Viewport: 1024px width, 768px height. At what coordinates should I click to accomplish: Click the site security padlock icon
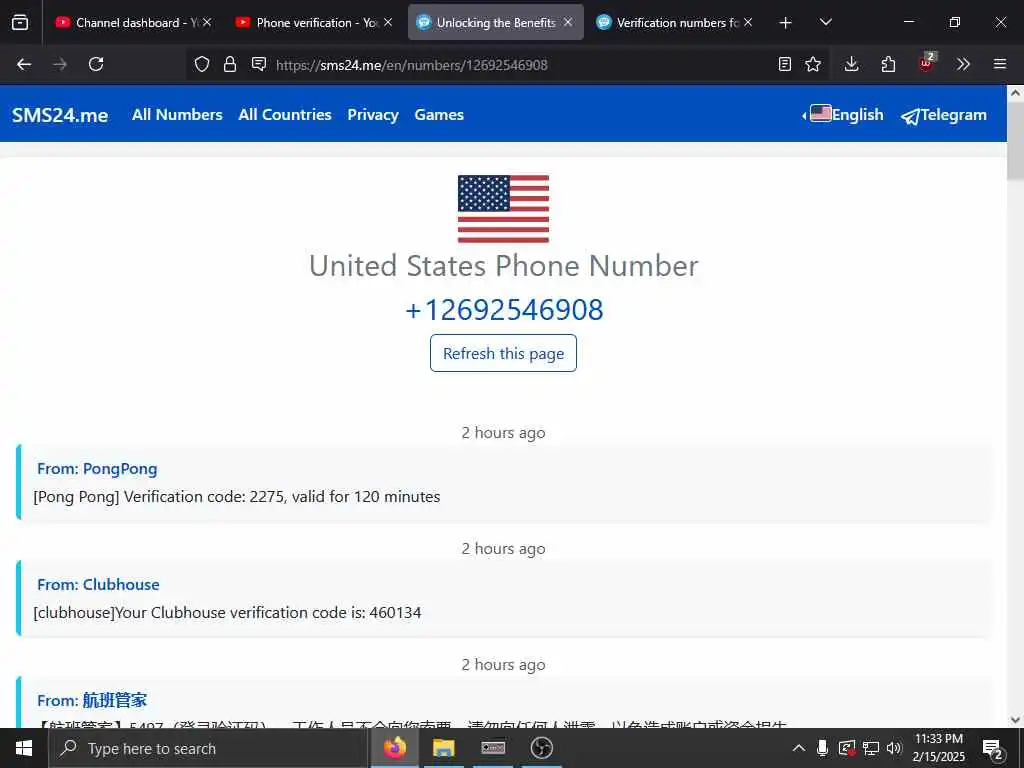click(x=230, y=64)
